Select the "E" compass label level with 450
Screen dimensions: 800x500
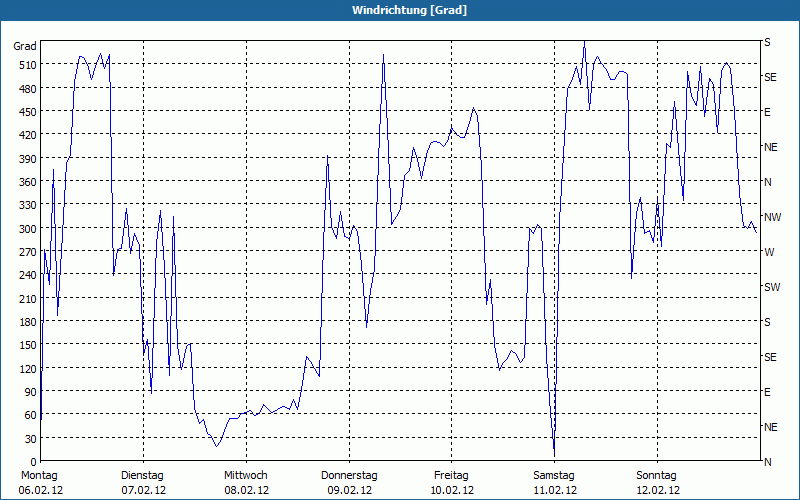click(x=767, y=112)
